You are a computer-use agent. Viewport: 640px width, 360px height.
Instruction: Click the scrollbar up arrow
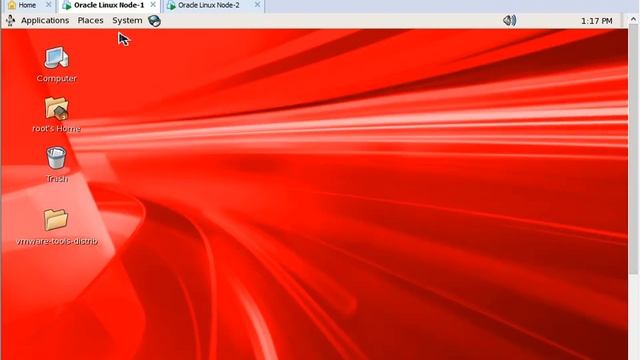pyautogui.click(x=633, y=19)
